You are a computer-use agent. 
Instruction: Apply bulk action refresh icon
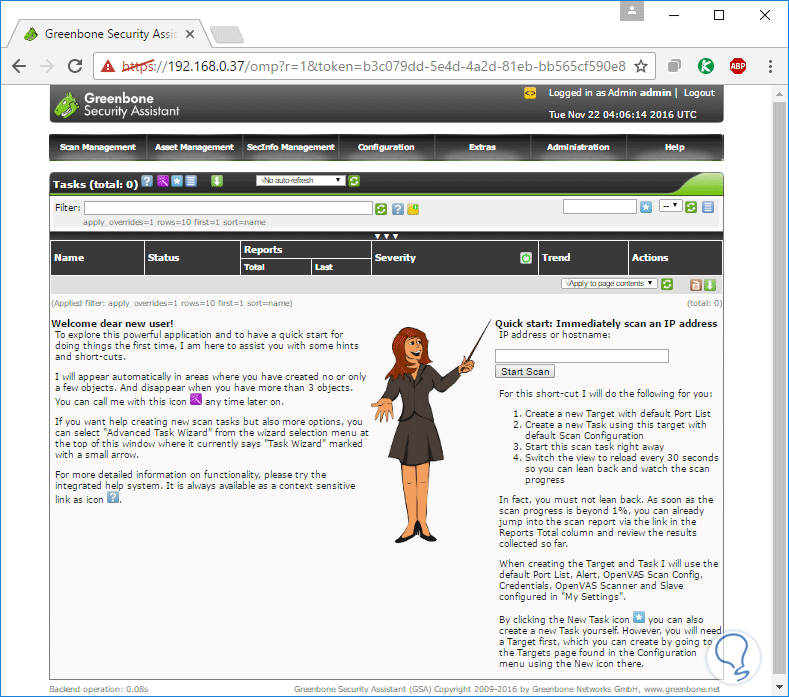[x=667, y=284]
